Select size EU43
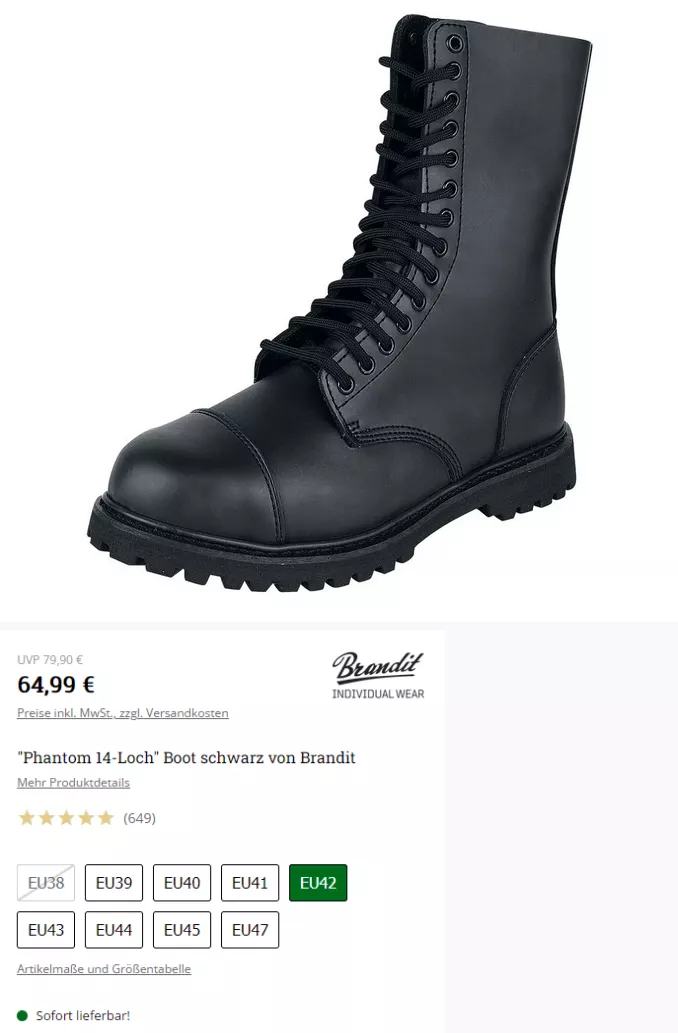The image size is (678, 1033). [x=46, y=930]
